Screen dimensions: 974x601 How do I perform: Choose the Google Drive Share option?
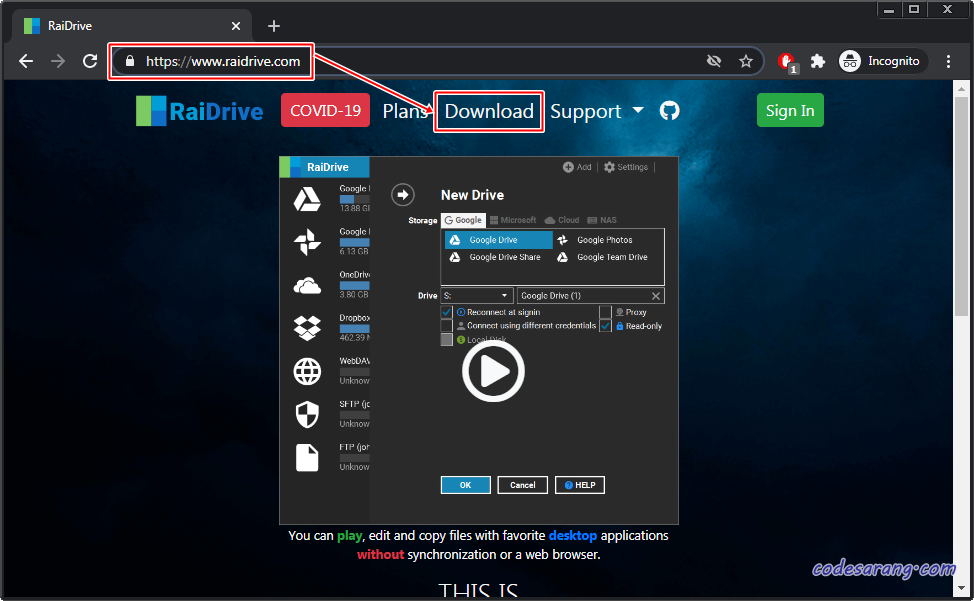495,257
